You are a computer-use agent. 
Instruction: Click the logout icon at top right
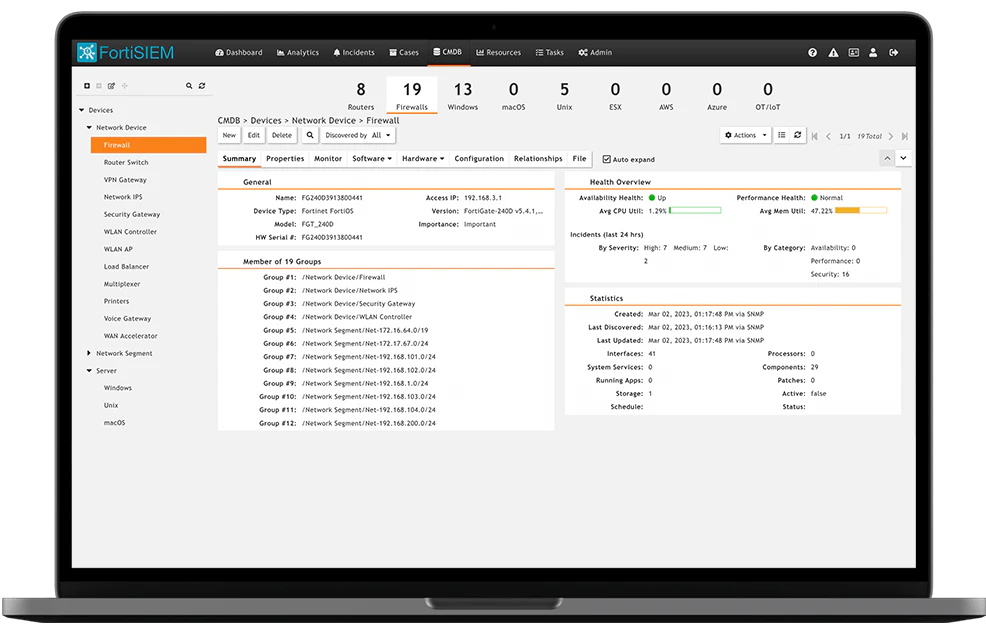coord(893,52)
